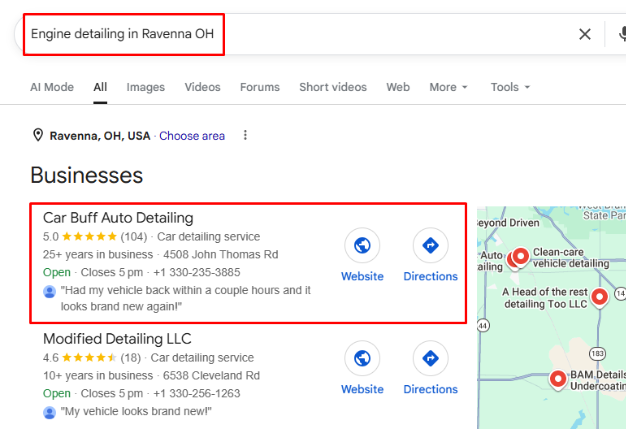Open the three-dot options next to Choose area

245,135
